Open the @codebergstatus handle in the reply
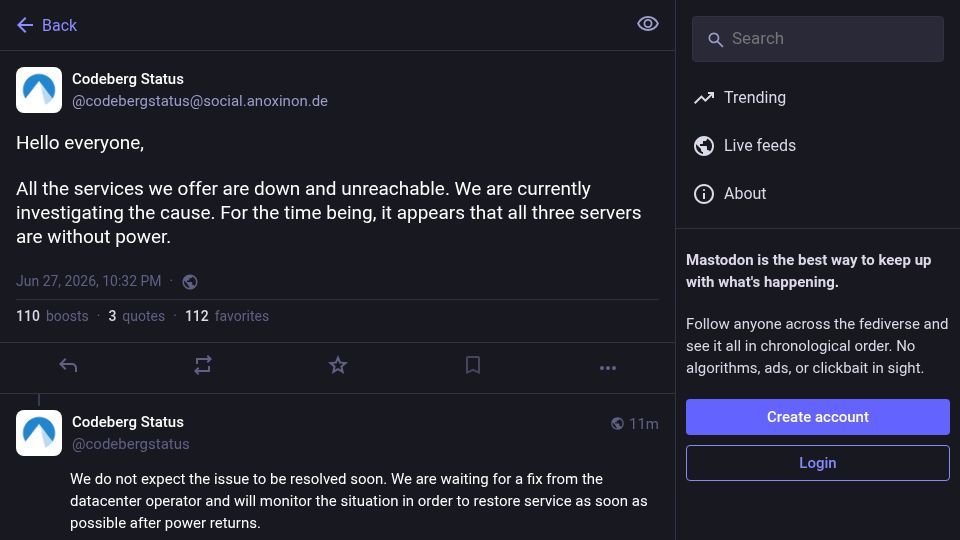 (x=130, y=444)
